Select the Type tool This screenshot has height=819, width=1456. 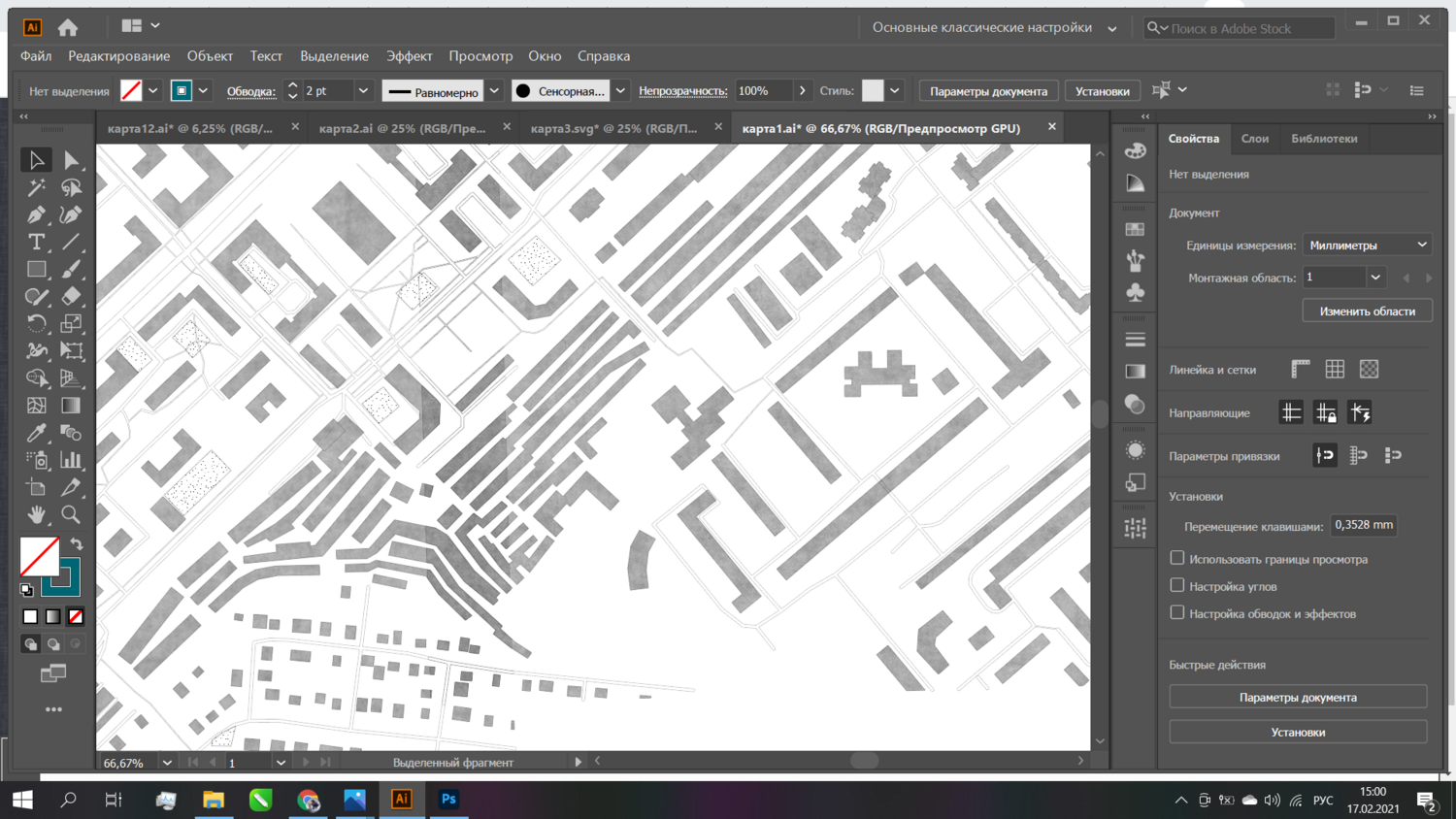click(36, 242)
